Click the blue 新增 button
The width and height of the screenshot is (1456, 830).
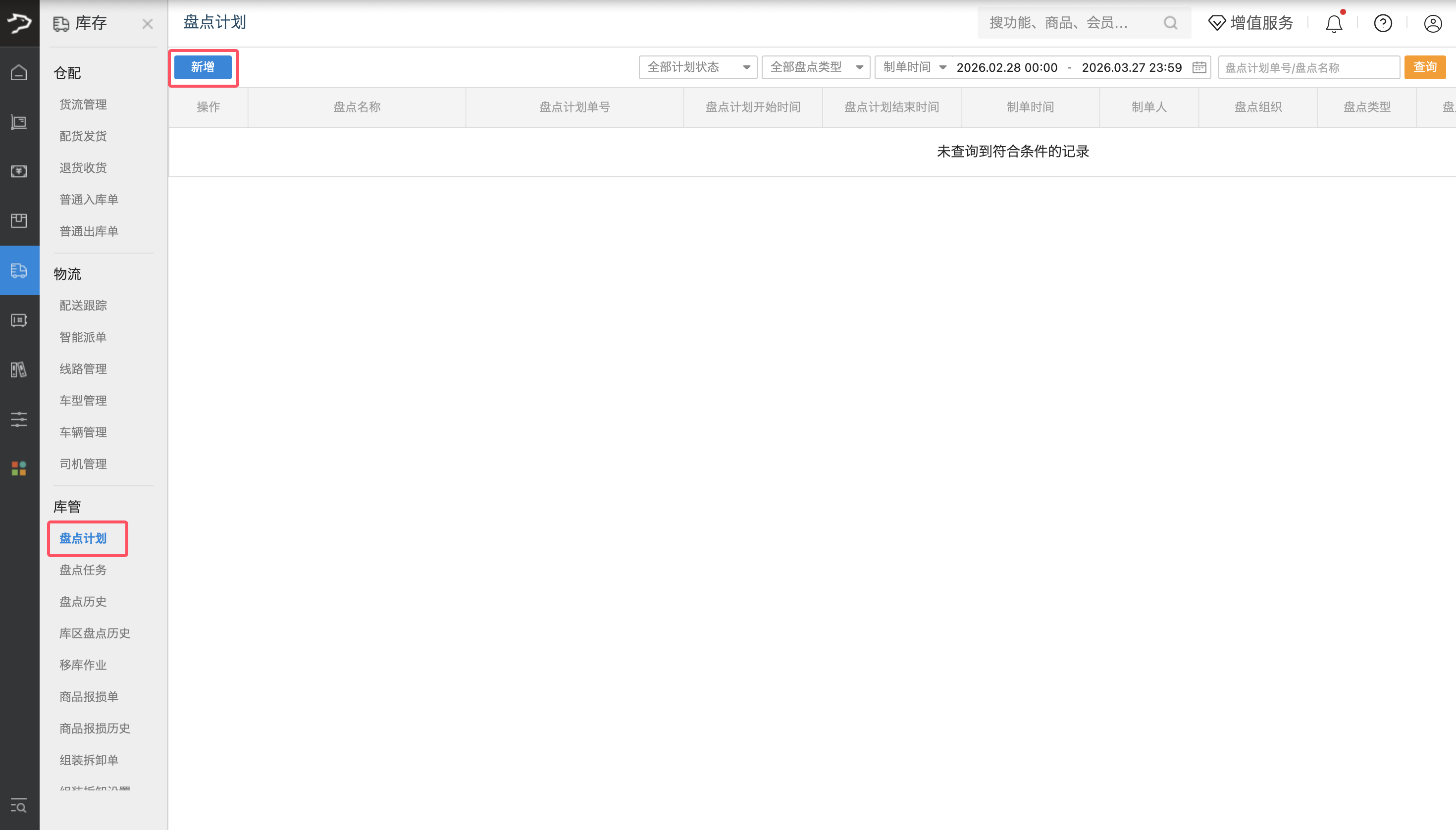[203, 67]
